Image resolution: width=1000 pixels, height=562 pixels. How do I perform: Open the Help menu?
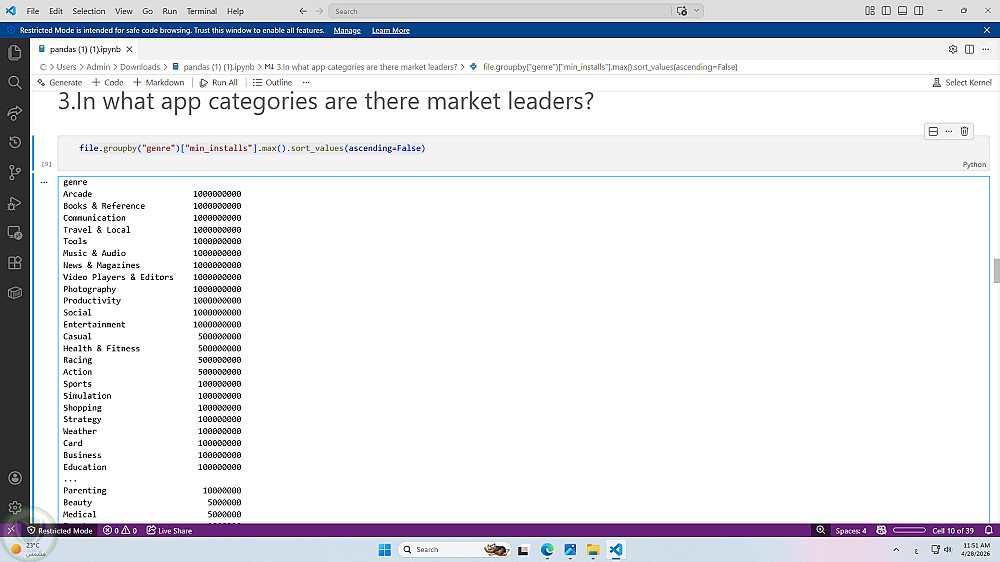pos(235,11)
